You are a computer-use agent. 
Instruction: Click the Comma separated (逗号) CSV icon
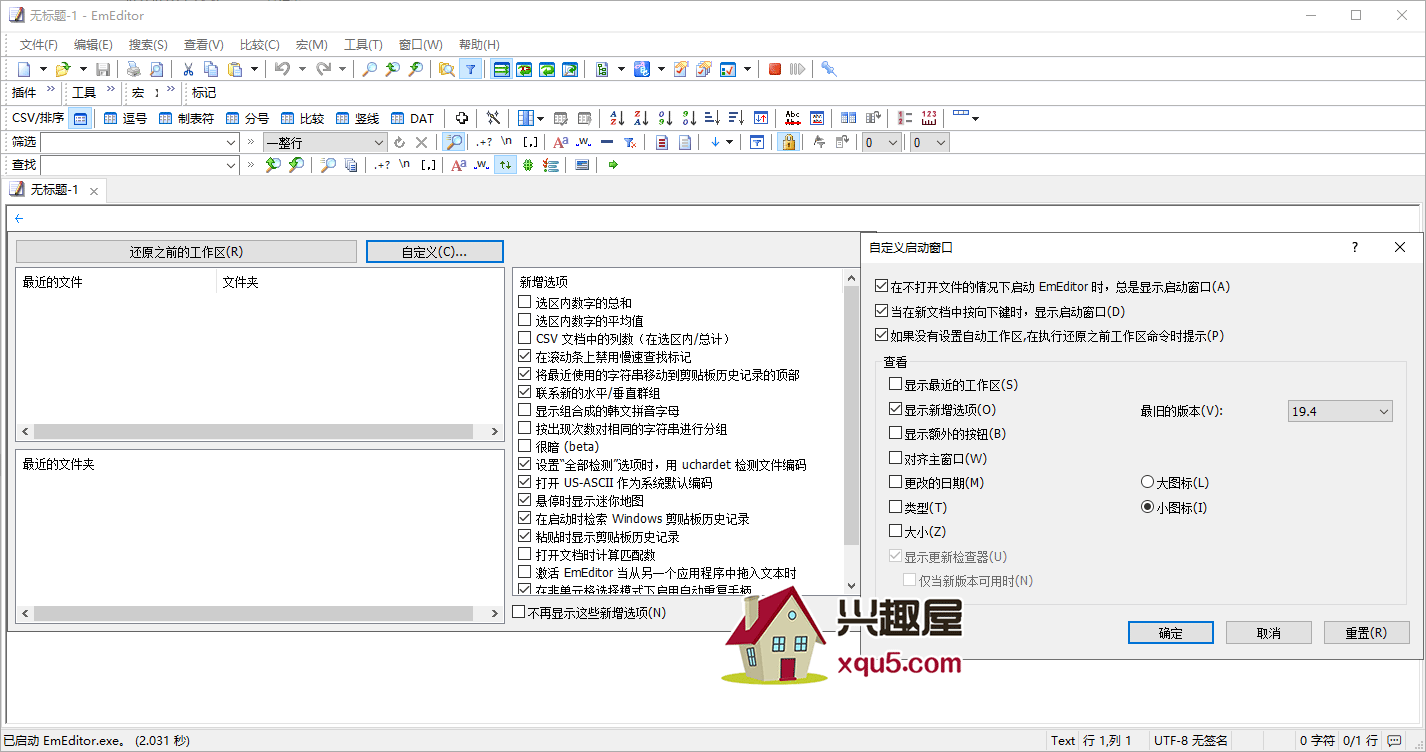pyautogui.click(x=125, y=118)
